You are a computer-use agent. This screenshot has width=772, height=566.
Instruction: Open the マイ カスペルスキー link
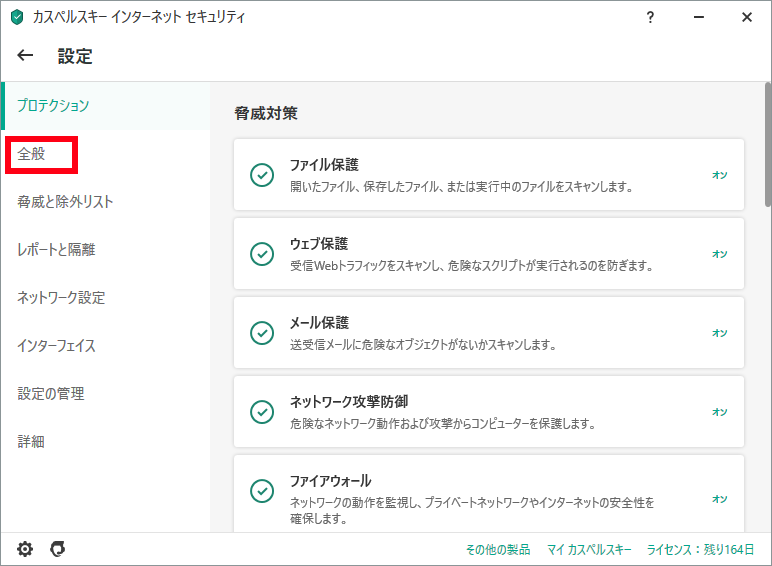pos(589,550)
